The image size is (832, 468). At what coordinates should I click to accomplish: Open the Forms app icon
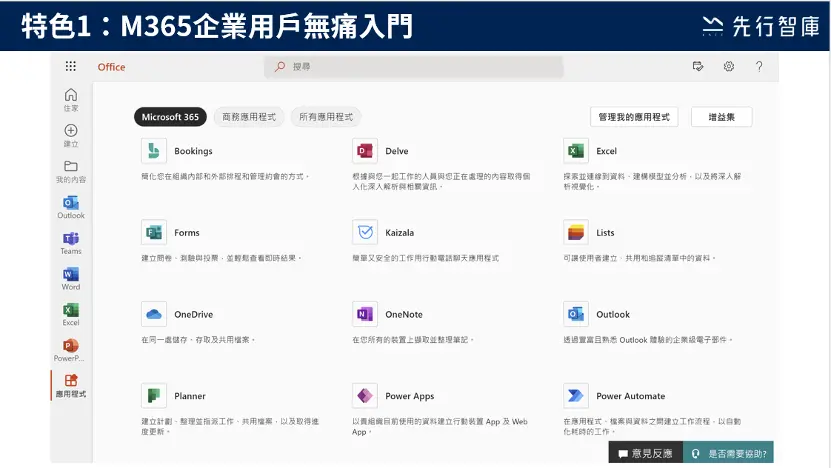click(154, 232)
